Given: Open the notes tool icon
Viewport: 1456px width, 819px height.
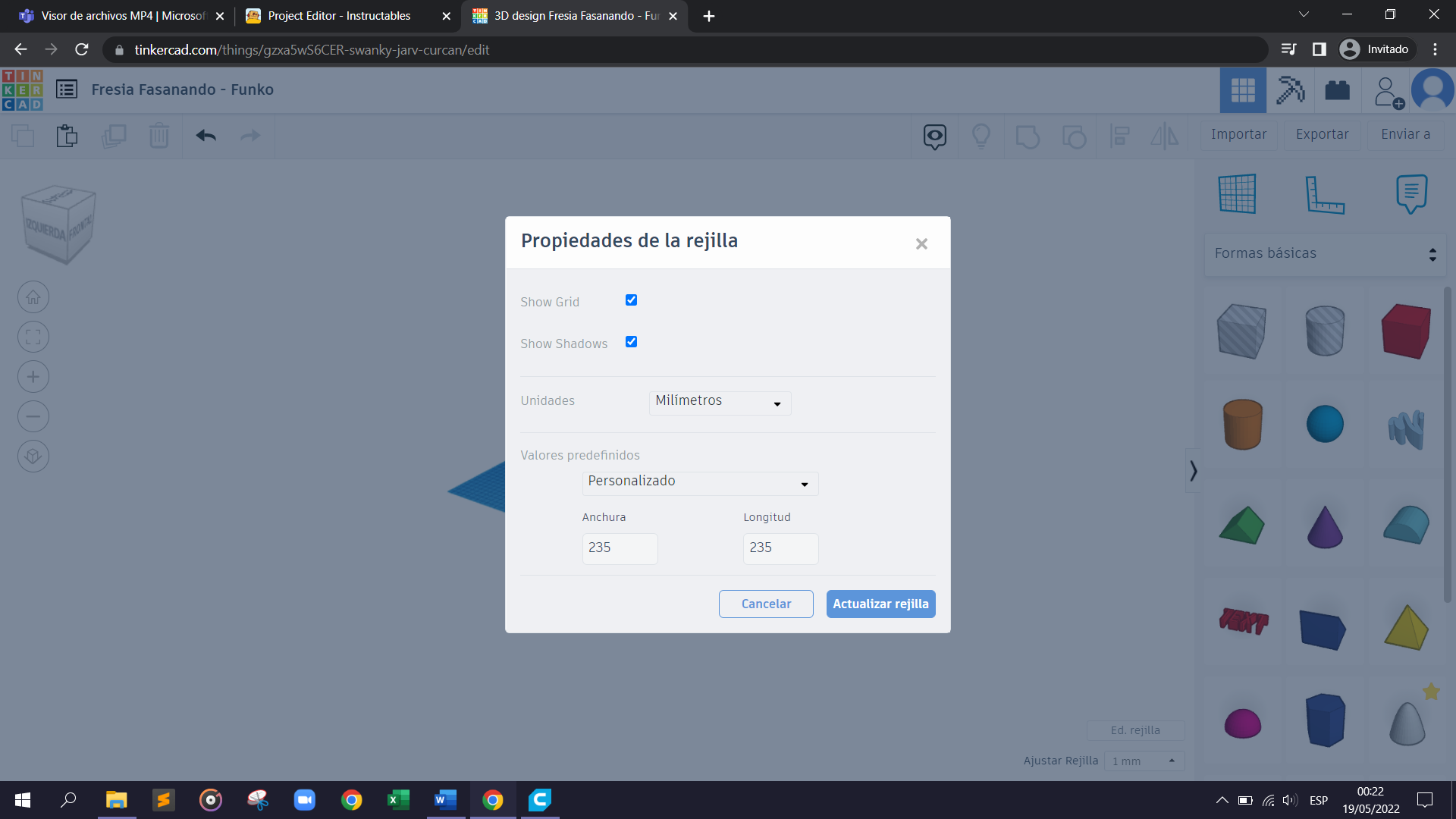Looking at the screenshot, I should pos(1411,194).
